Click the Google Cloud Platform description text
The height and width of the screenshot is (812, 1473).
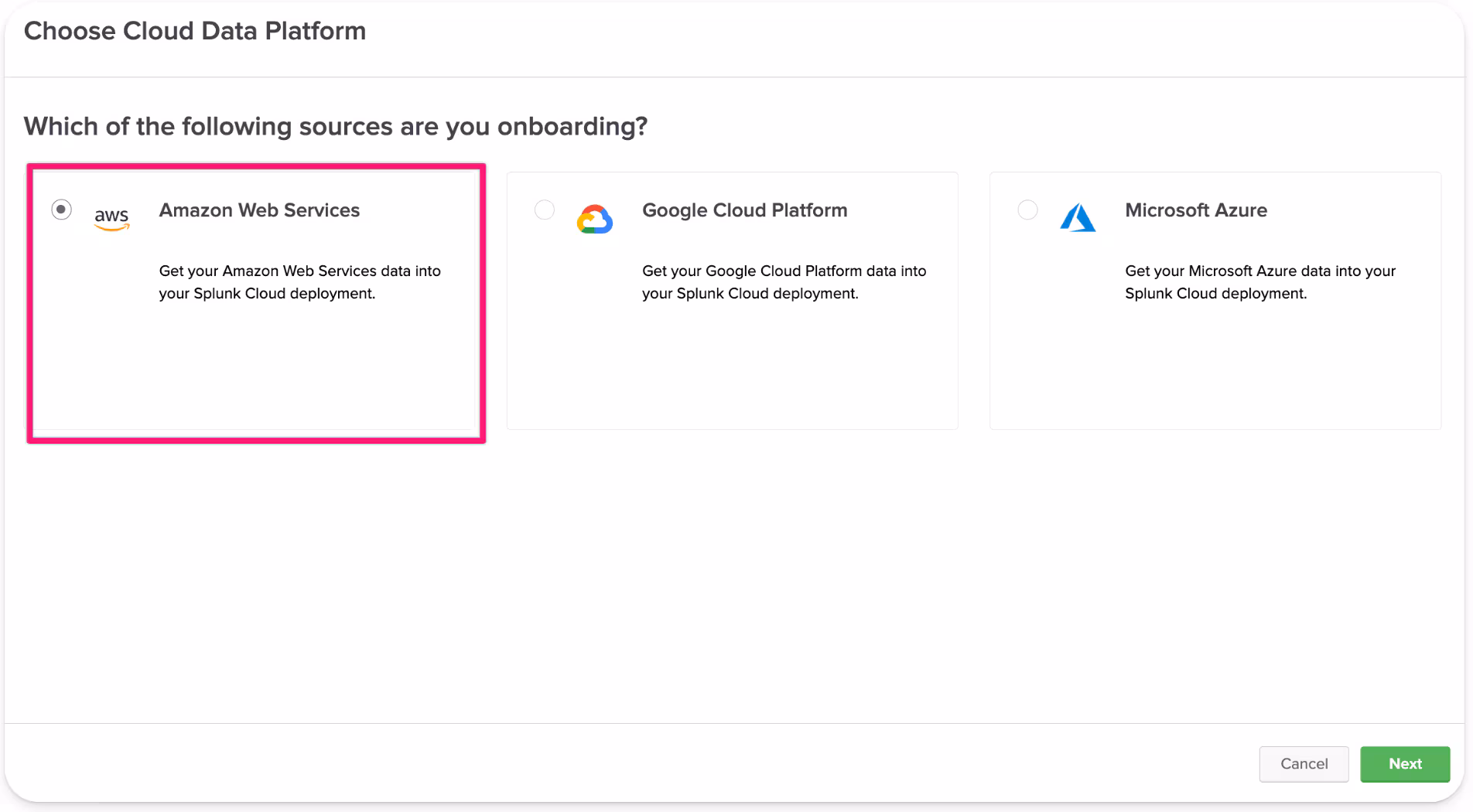pyautogui.click(x=783, y=282)
